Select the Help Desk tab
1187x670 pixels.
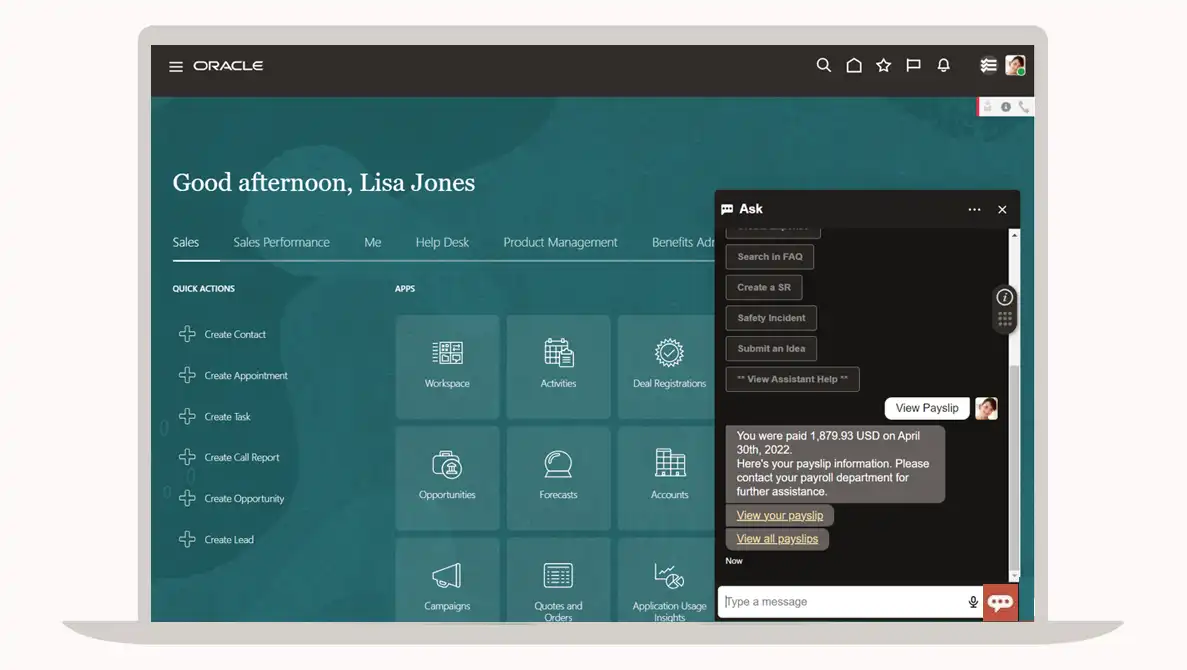pos(442,242)
